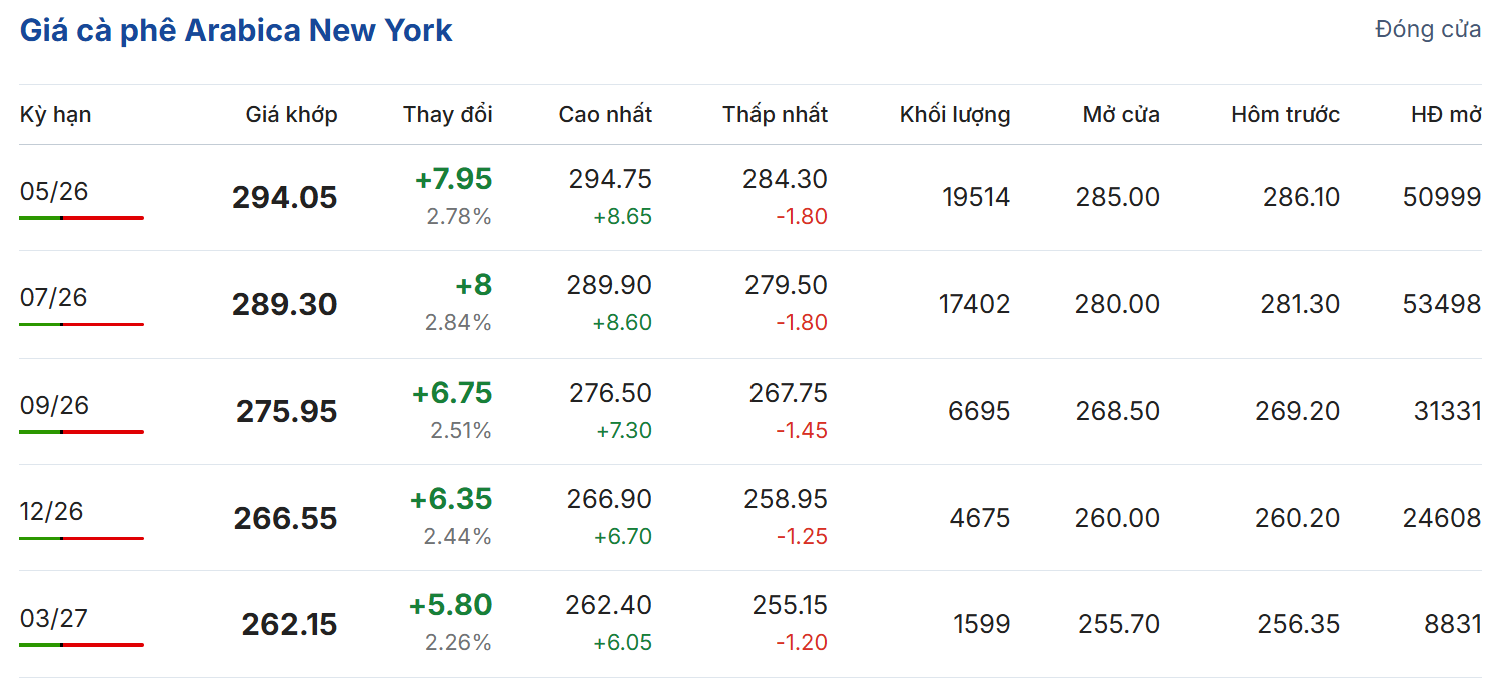Select the 'Khối lượng' column header
Viewport: 1498px width, 682px height.
click(x=954, y=115)
